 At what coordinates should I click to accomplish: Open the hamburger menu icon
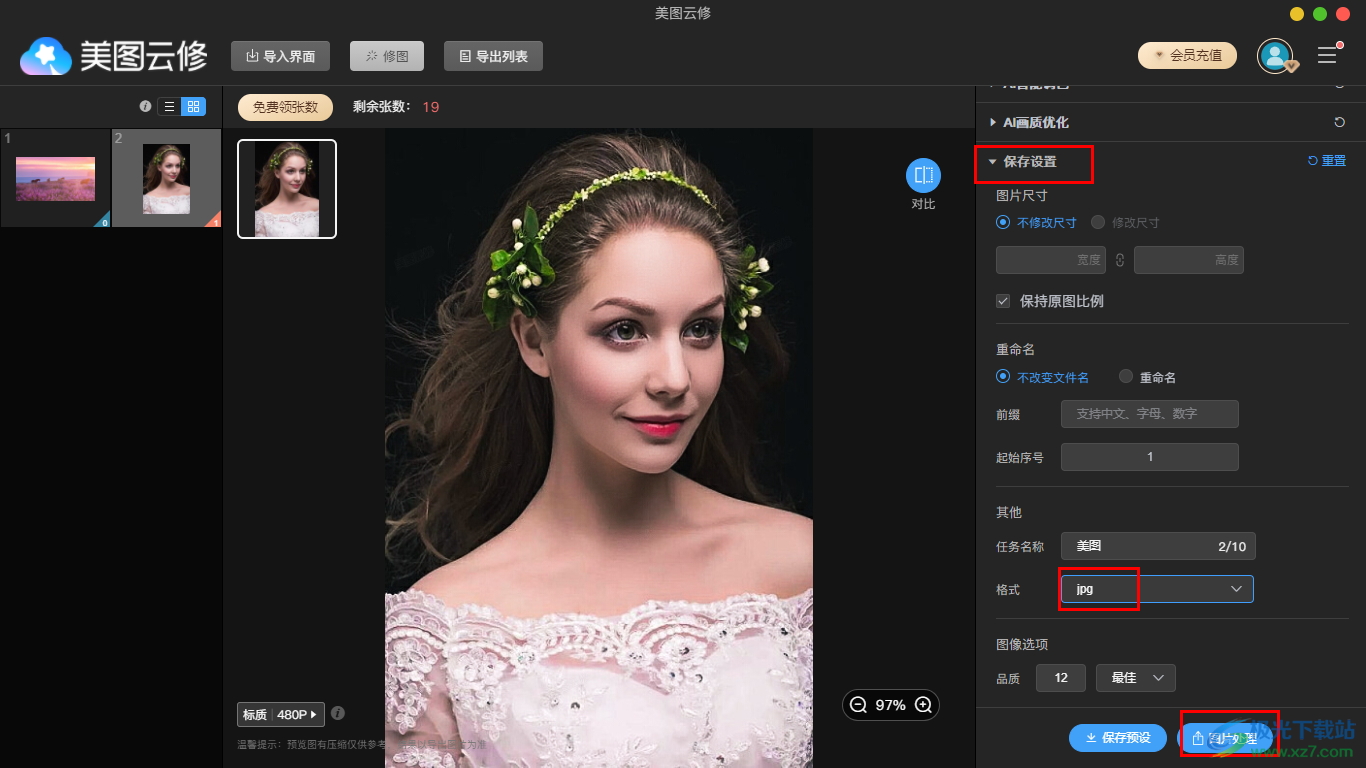[x=1327, y=56]
